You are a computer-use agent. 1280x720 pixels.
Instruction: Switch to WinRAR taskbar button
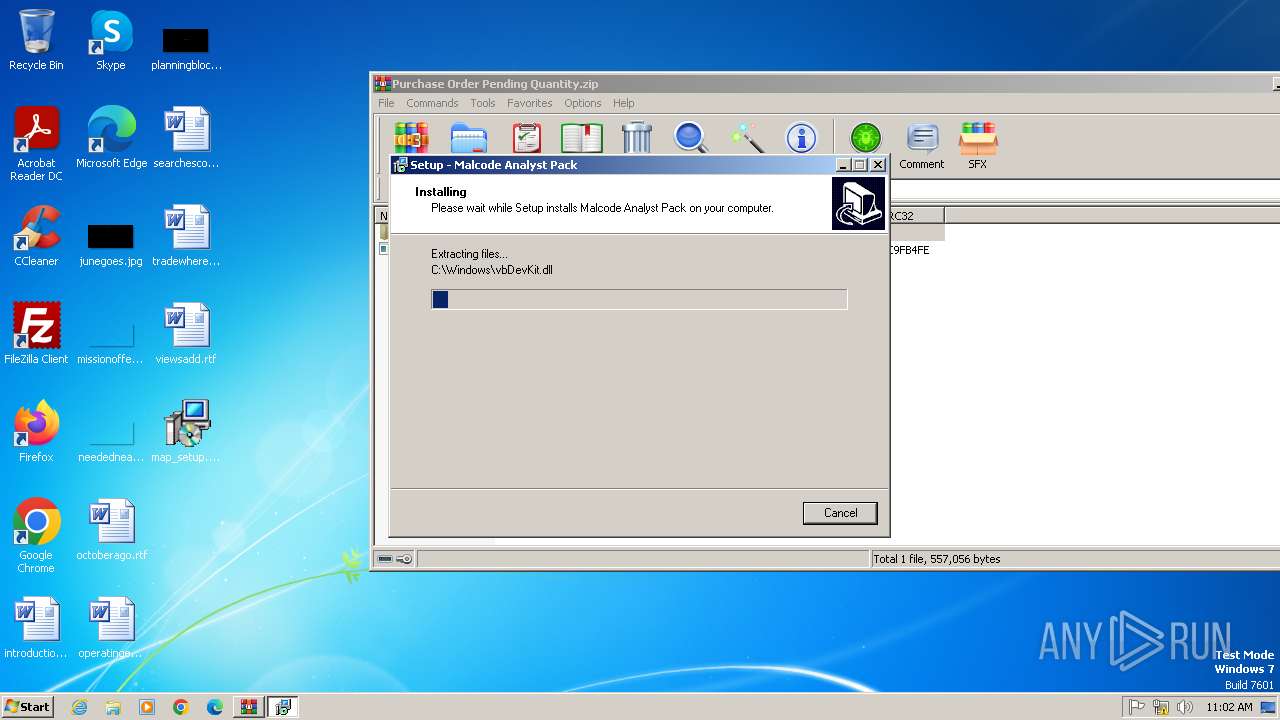pyautogui.click(x=249, y=707)
